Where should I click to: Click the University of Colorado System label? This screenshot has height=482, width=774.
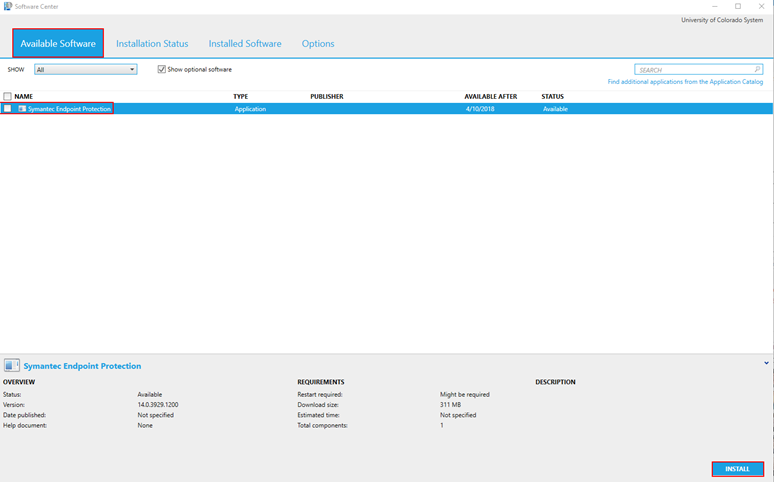pyautogui.click(x=722, y=20)
